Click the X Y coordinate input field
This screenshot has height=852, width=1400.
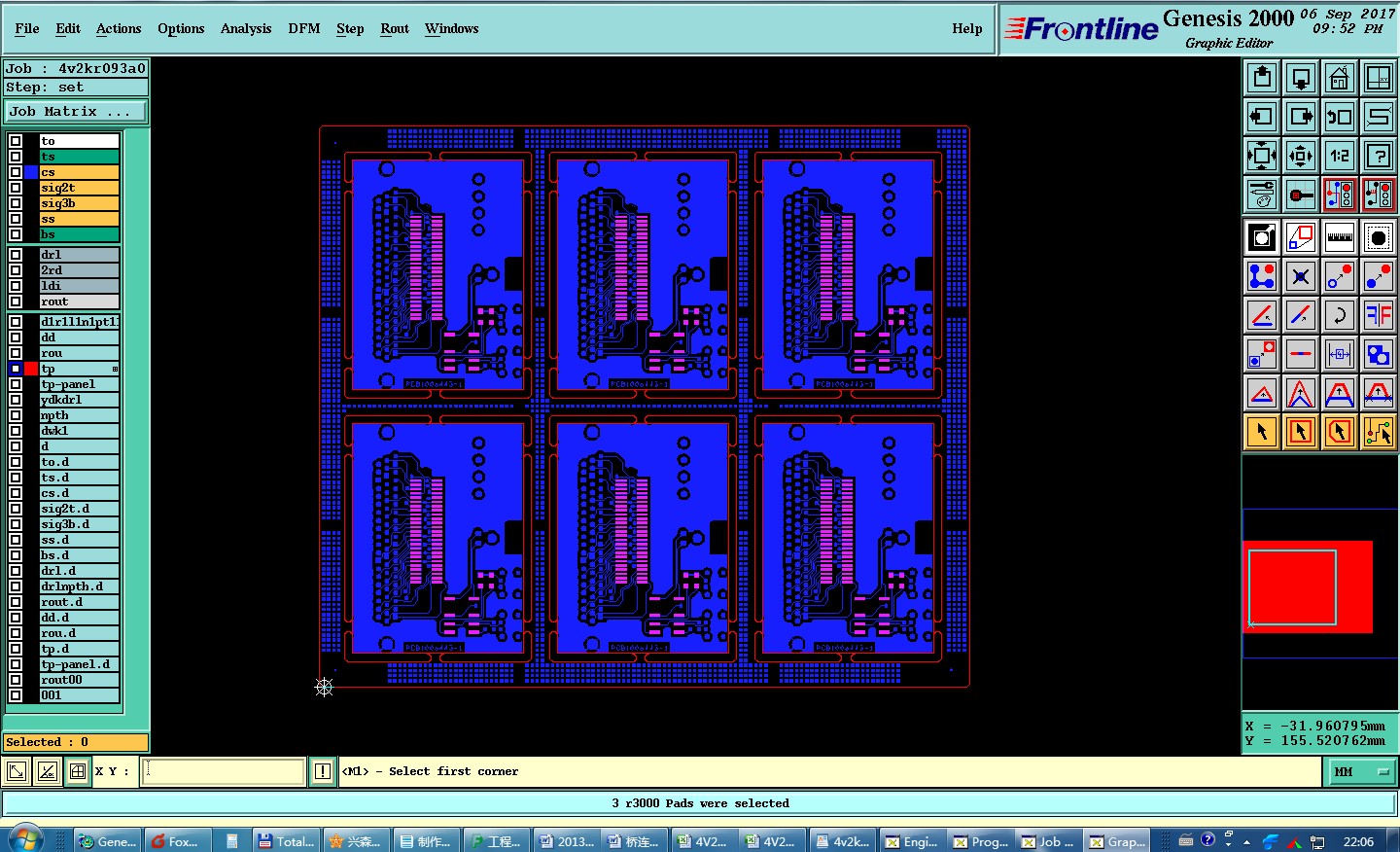(224, 772)
